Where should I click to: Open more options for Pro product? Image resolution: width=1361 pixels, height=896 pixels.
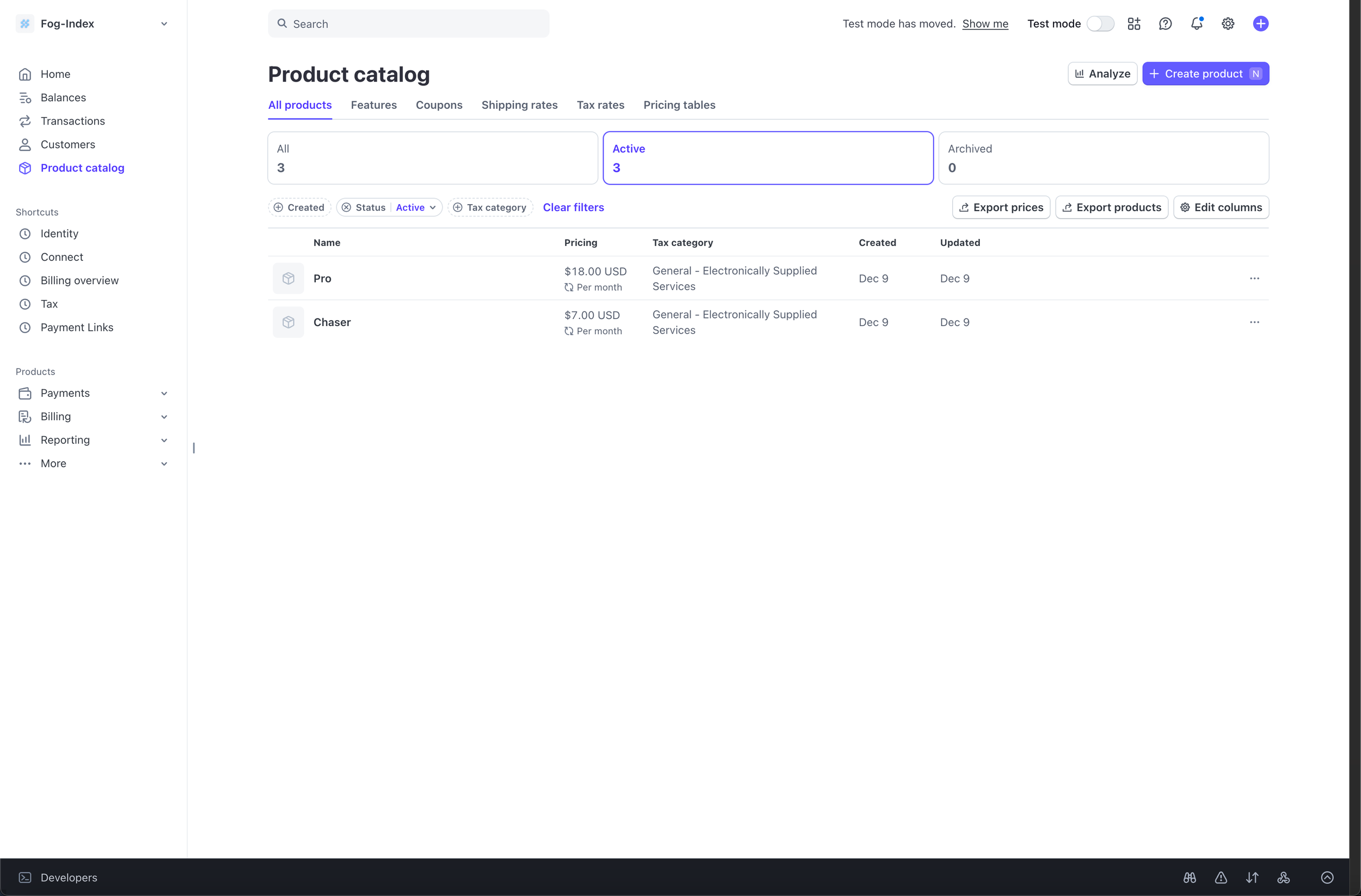1254,279
